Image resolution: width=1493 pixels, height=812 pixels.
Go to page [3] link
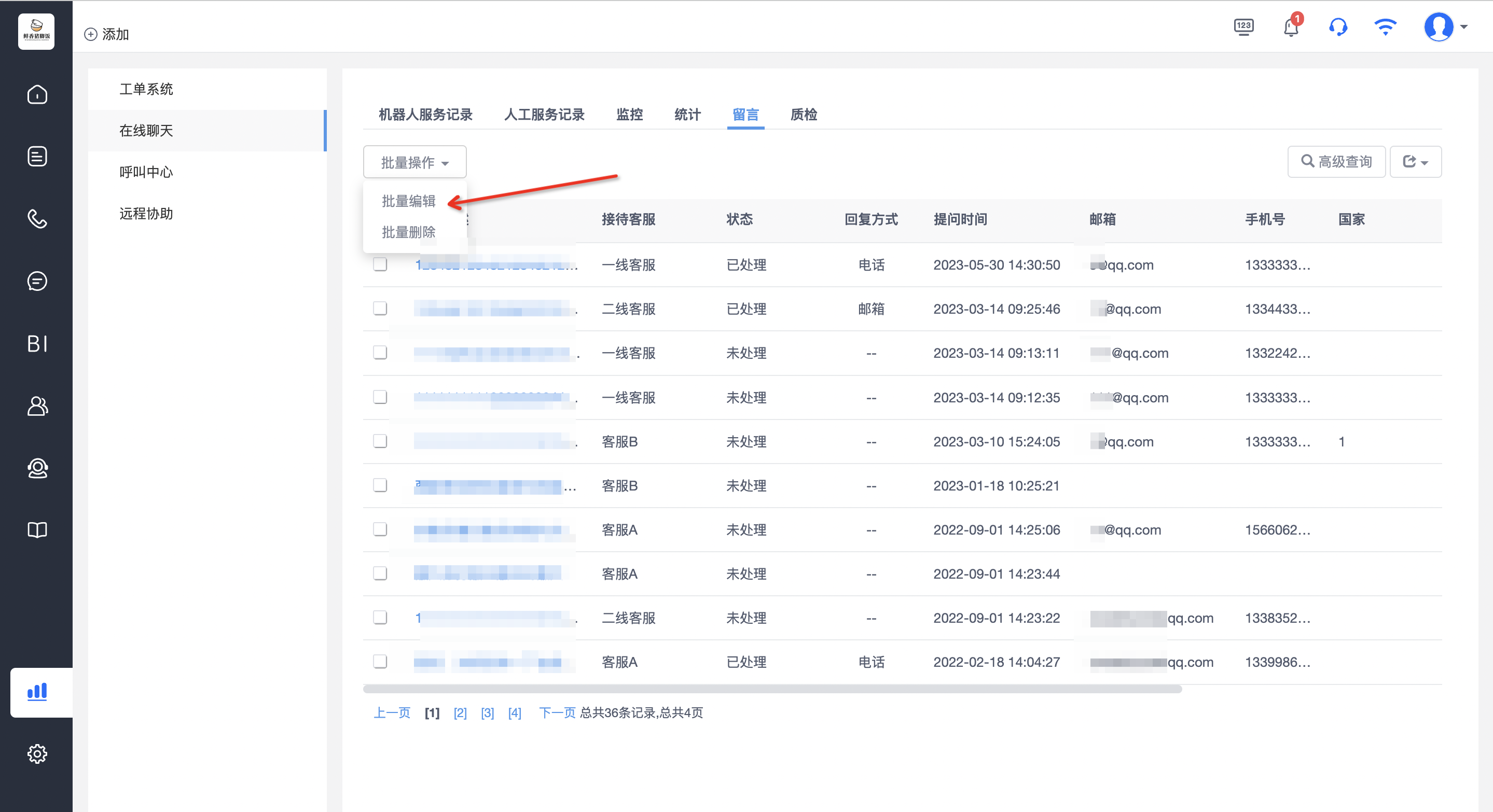point(488,712)
